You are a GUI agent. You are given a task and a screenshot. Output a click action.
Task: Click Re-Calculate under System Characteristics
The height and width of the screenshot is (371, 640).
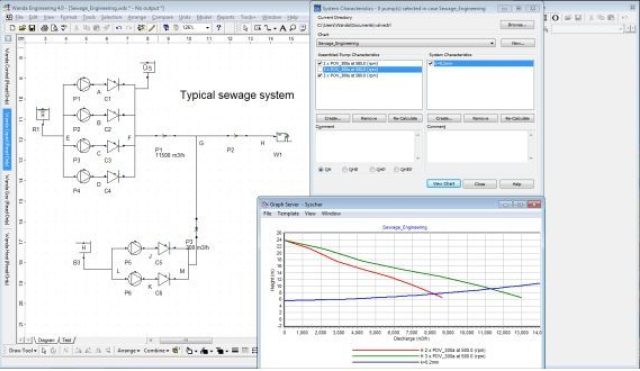pyautogui.click(x=517, y=118)
